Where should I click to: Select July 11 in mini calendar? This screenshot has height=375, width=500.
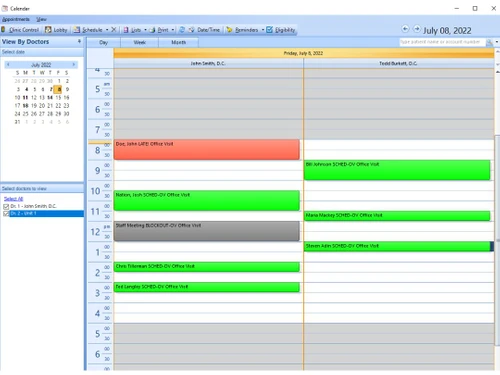pyautogui.click(x=25, y=97)
